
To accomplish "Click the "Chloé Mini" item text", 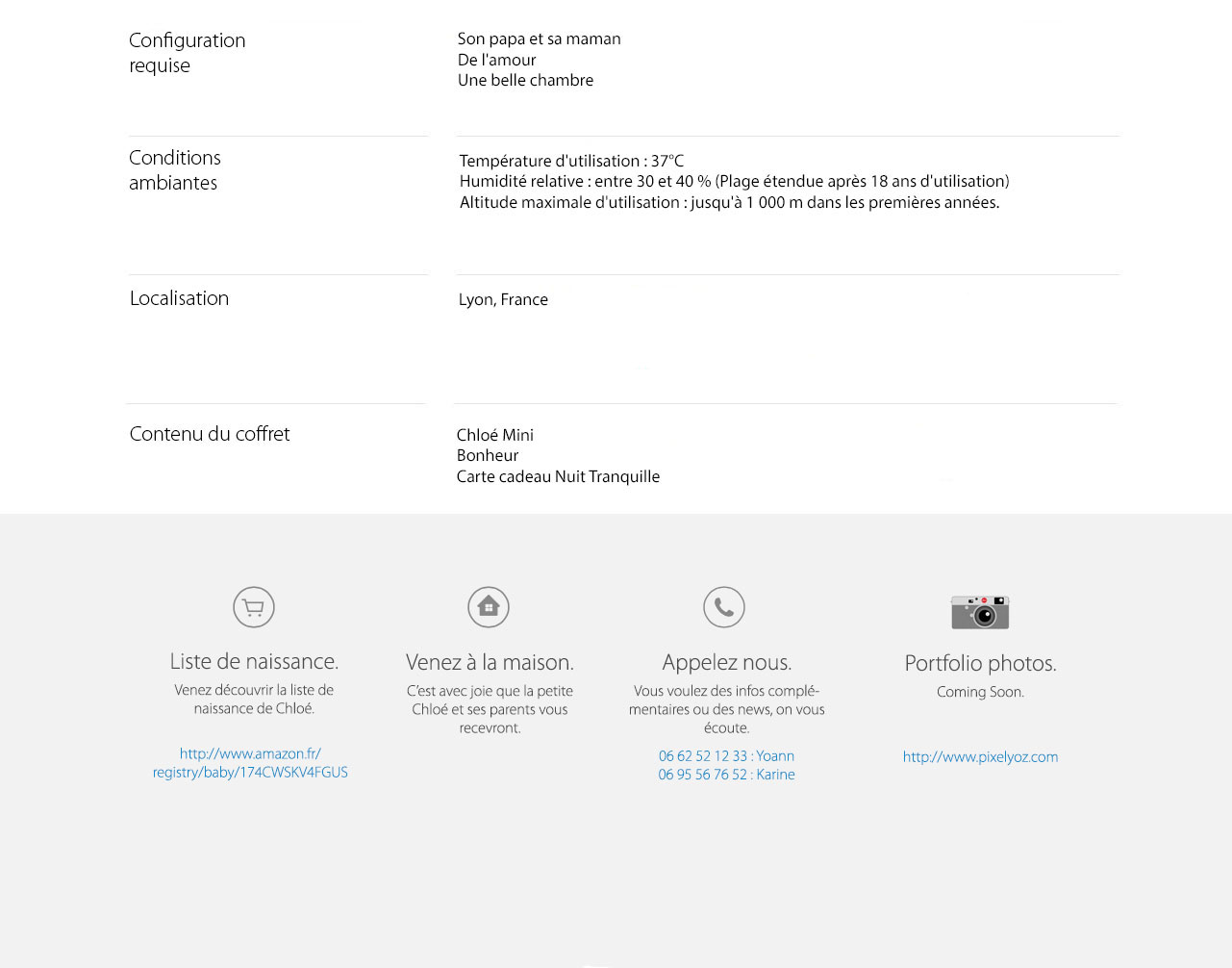I will point(494,435).
